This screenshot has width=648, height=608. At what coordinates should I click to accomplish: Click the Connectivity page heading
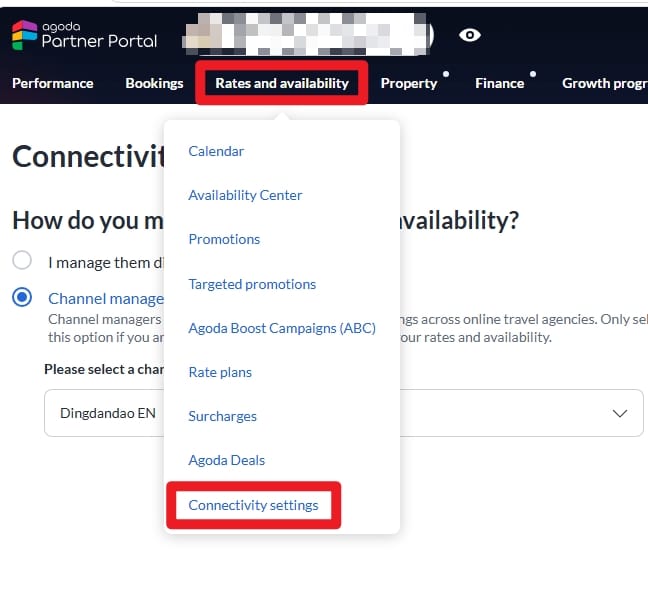click(x=88, y=157)
